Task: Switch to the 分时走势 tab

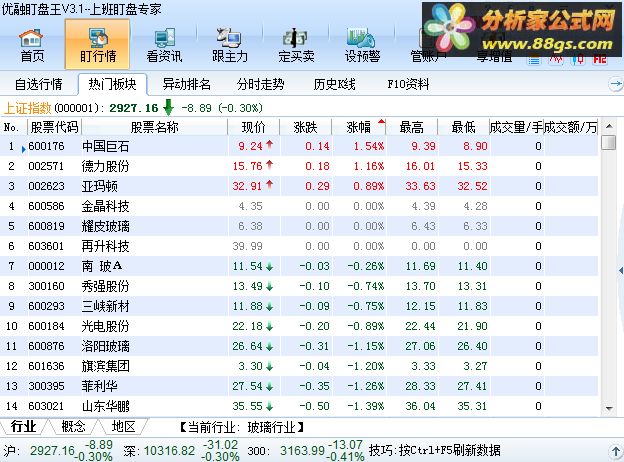Action: point(261,84)
